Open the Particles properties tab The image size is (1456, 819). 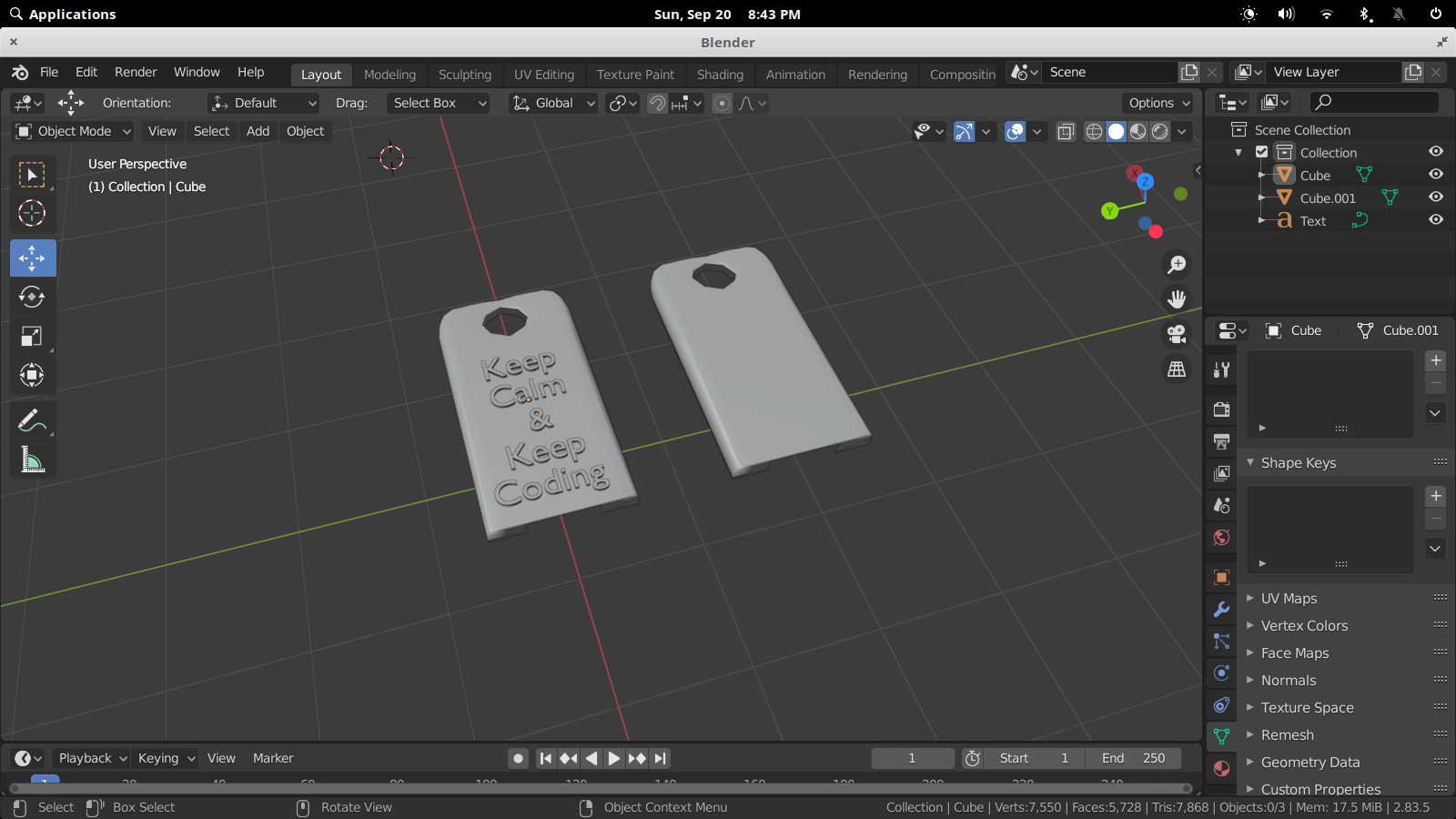1221,641
